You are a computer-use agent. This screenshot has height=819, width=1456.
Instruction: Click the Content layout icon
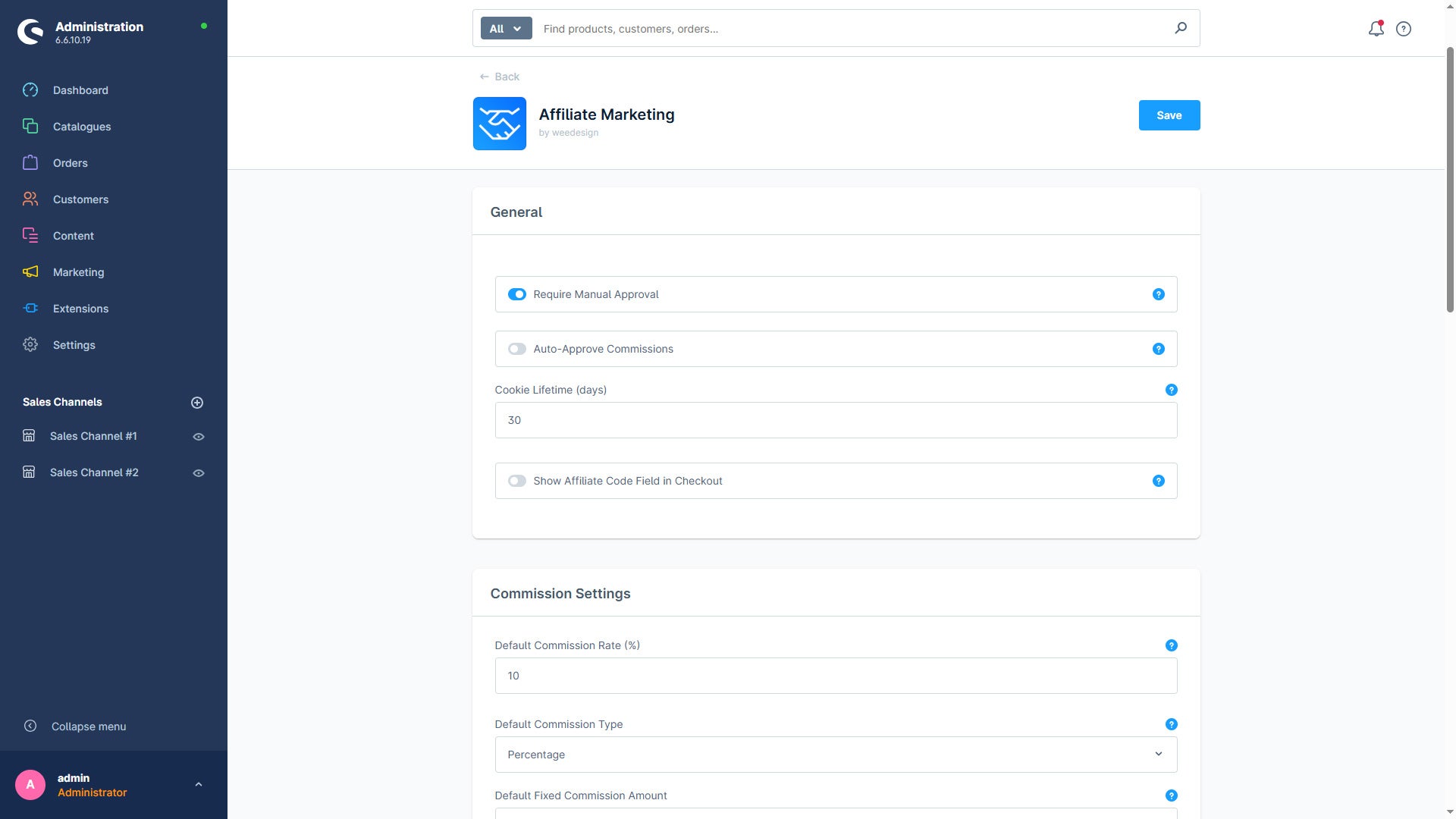coord(30,236)
